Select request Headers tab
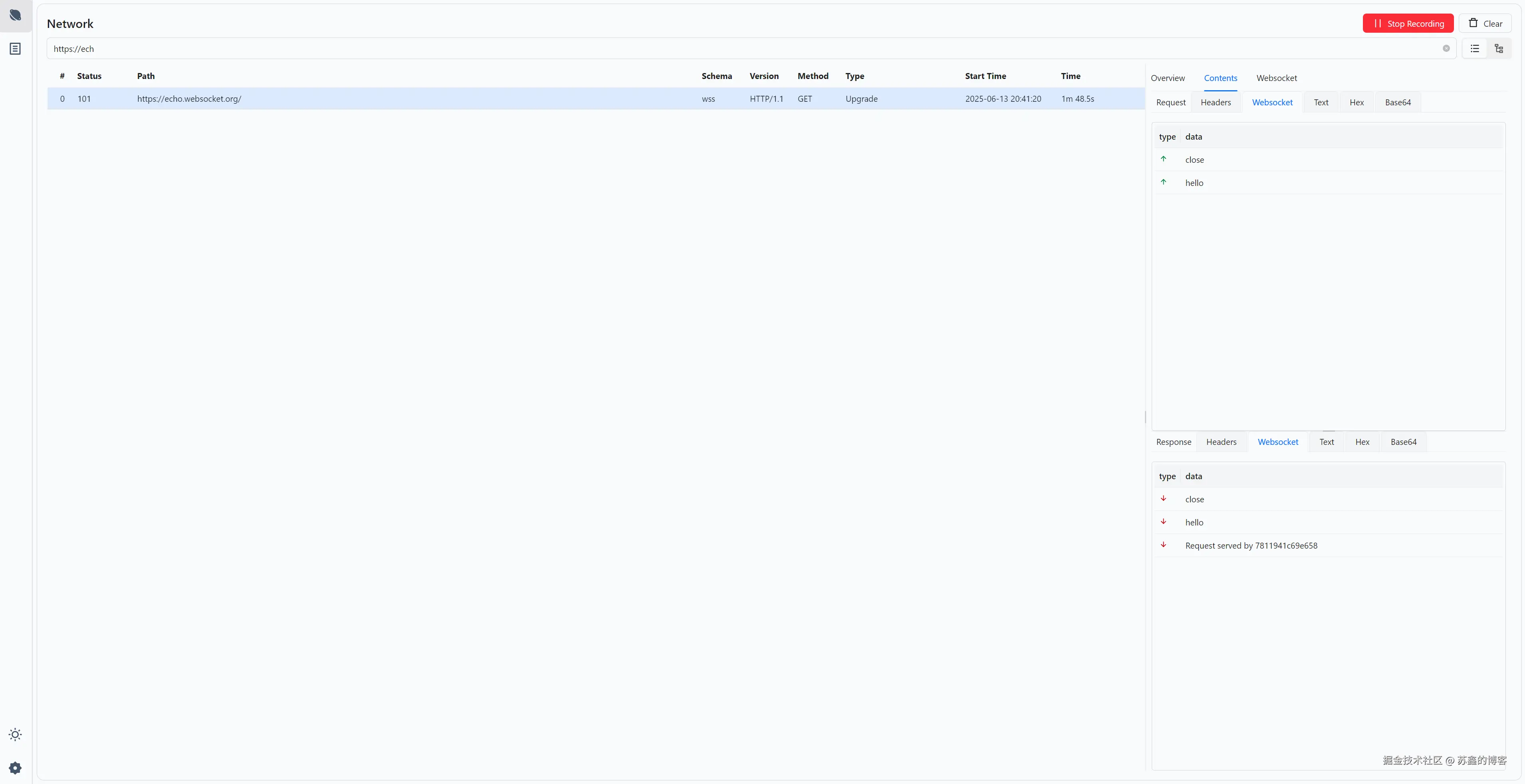The height and width of the screenshot is (784, 1525). point(1215,103)
